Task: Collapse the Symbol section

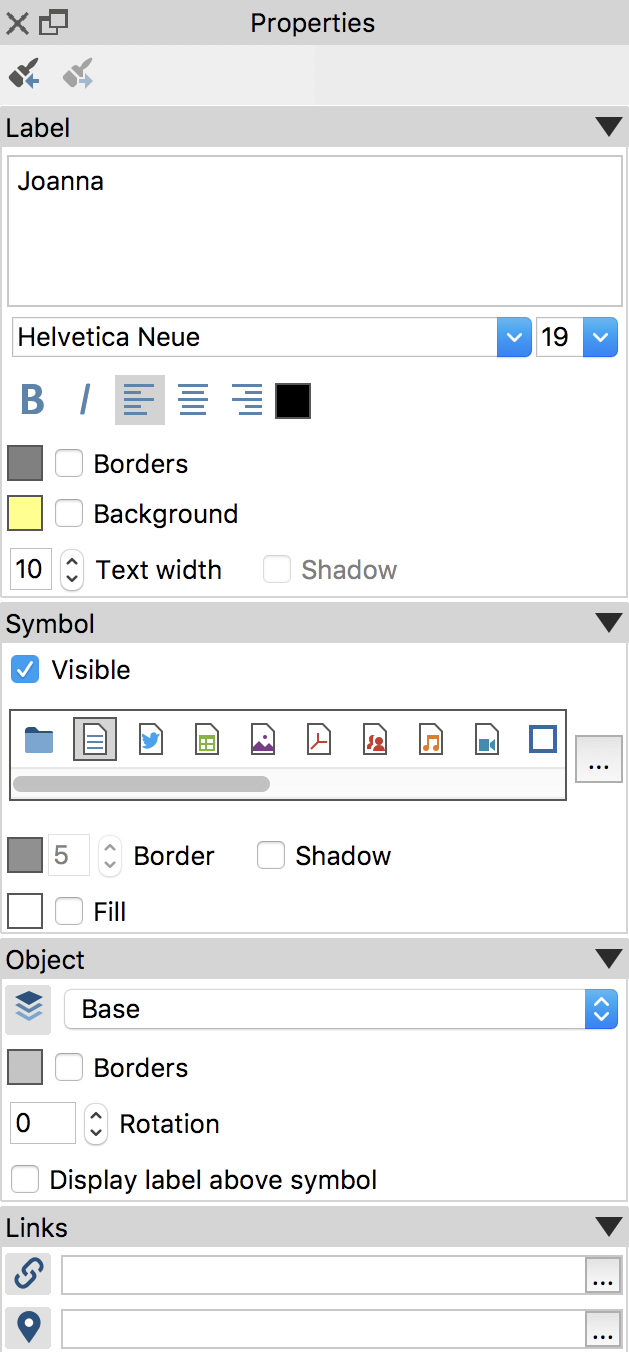Action: coord(608,623)
